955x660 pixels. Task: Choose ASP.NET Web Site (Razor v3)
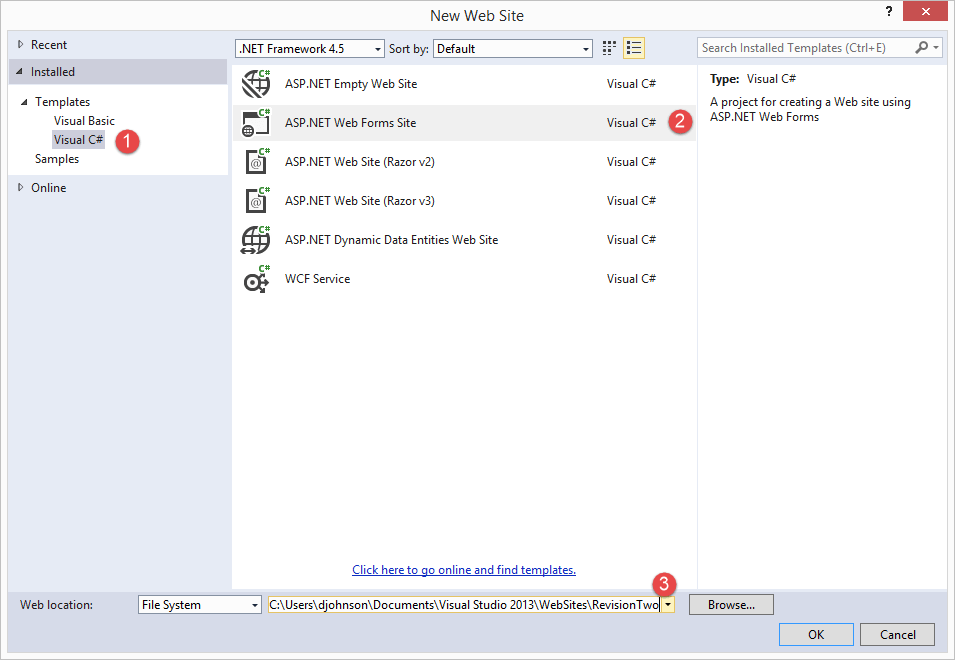[x=464, y=201]
